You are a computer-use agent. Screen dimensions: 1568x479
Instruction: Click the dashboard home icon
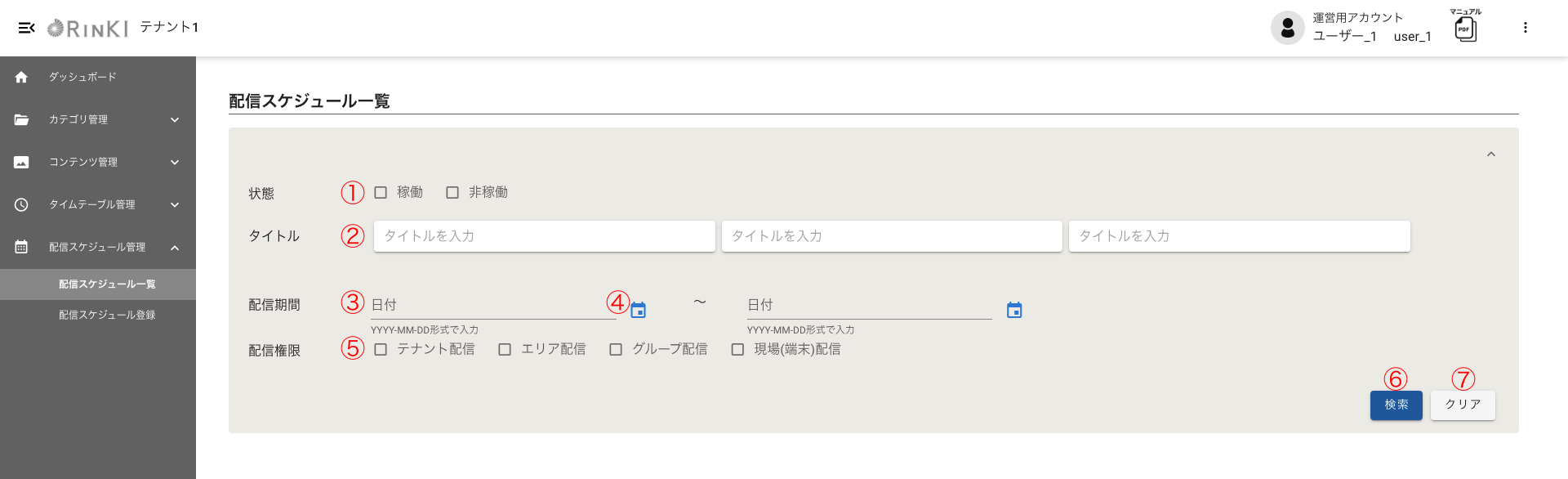[21, 77]
